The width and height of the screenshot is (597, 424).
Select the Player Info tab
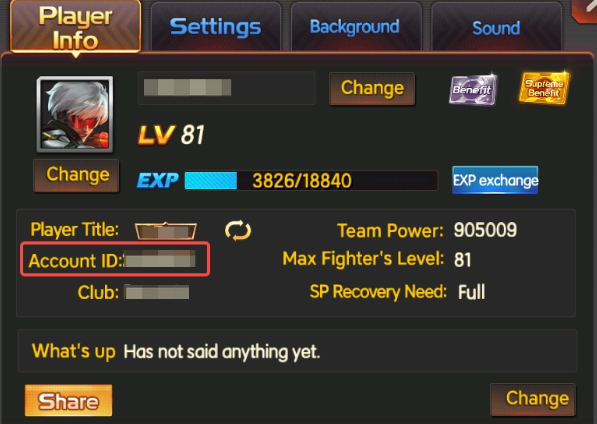(75, 27)
